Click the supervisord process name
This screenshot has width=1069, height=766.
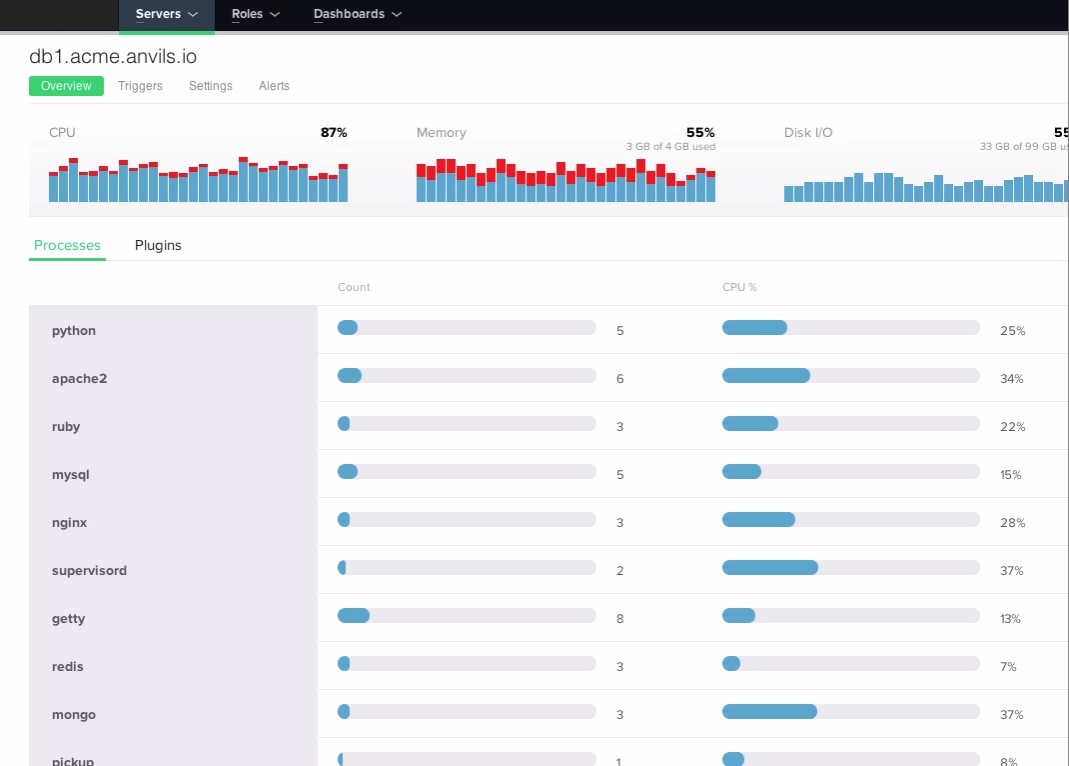(x=89, y=570)
